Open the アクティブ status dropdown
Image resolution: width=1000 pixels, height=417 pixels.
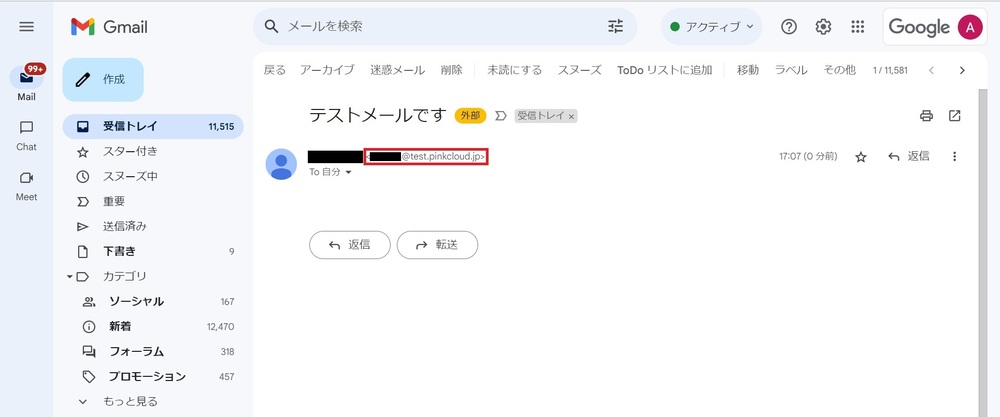712,27
